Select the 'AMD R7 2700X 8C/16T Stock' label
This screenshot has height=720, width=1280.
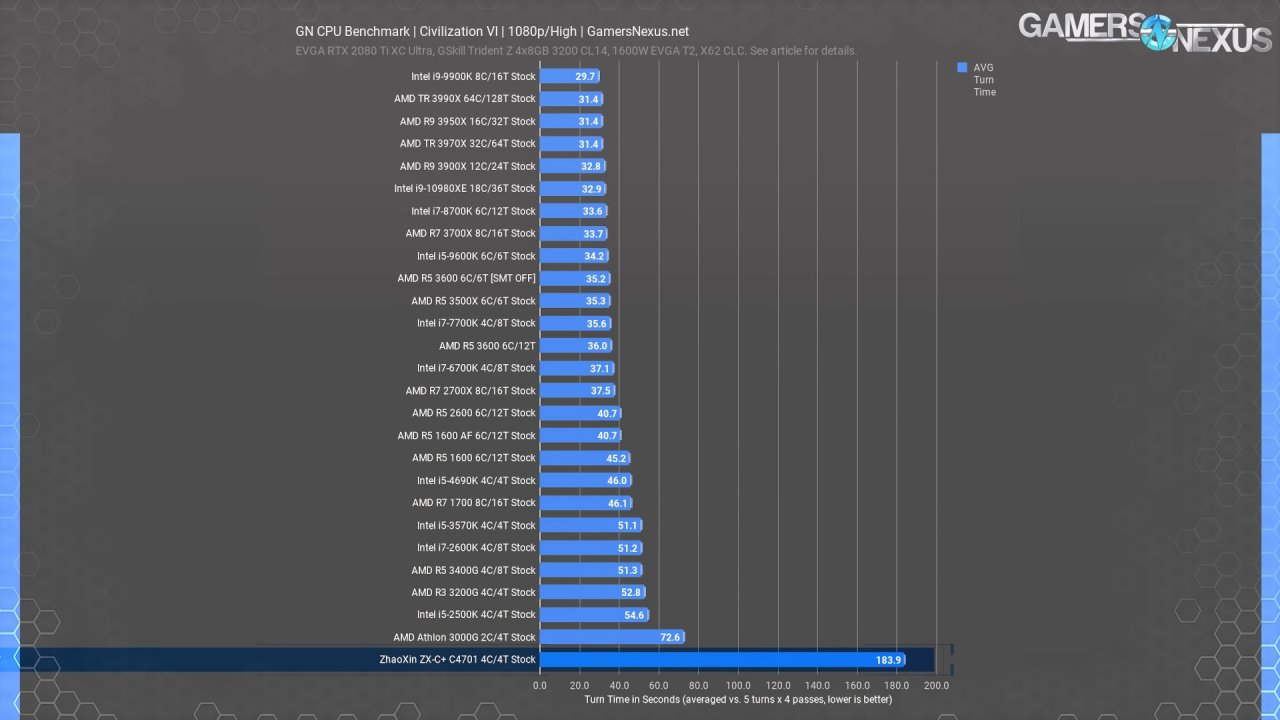click(x=471, y=391)
